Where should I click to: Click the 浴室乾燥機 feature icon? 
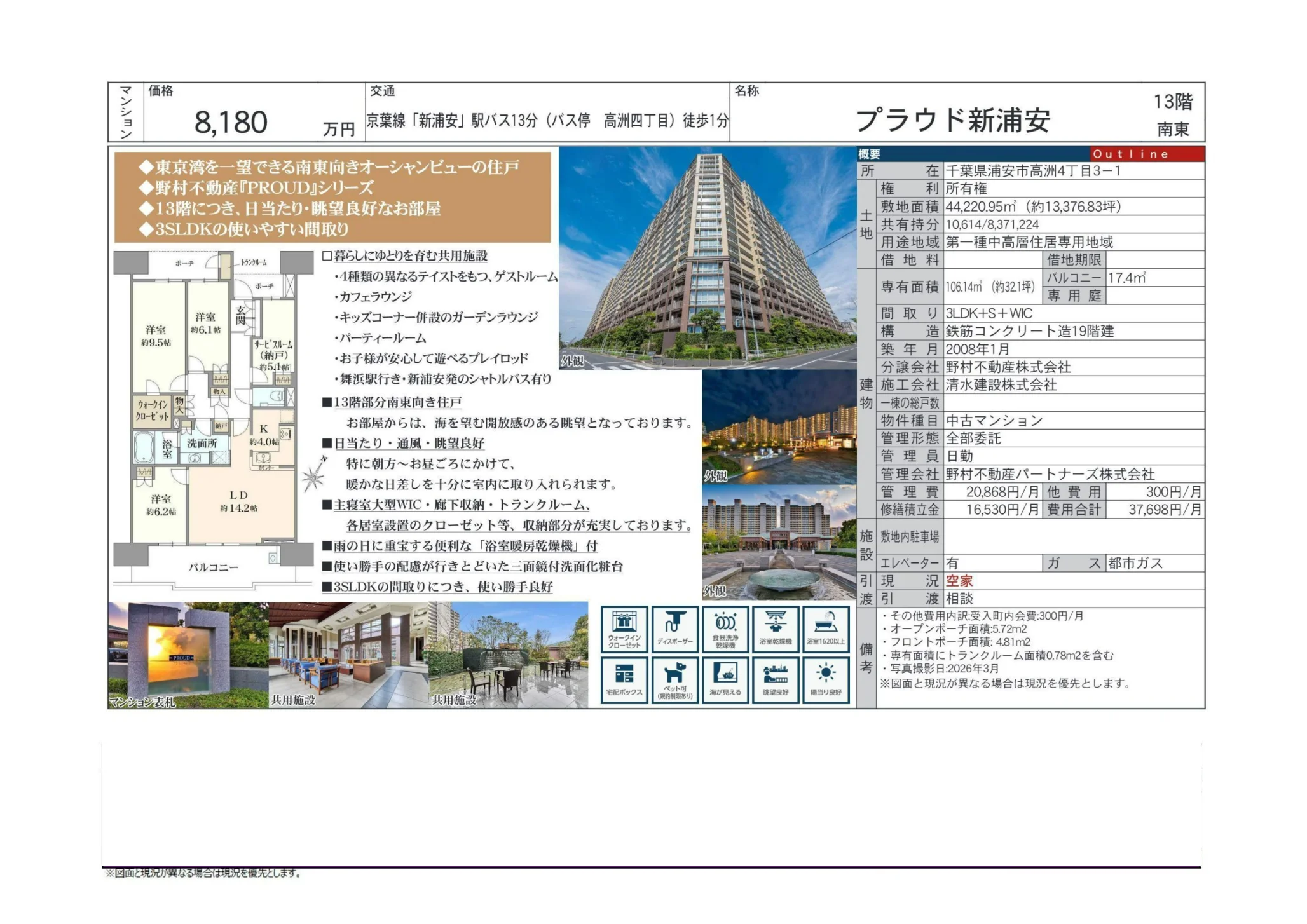776,629
